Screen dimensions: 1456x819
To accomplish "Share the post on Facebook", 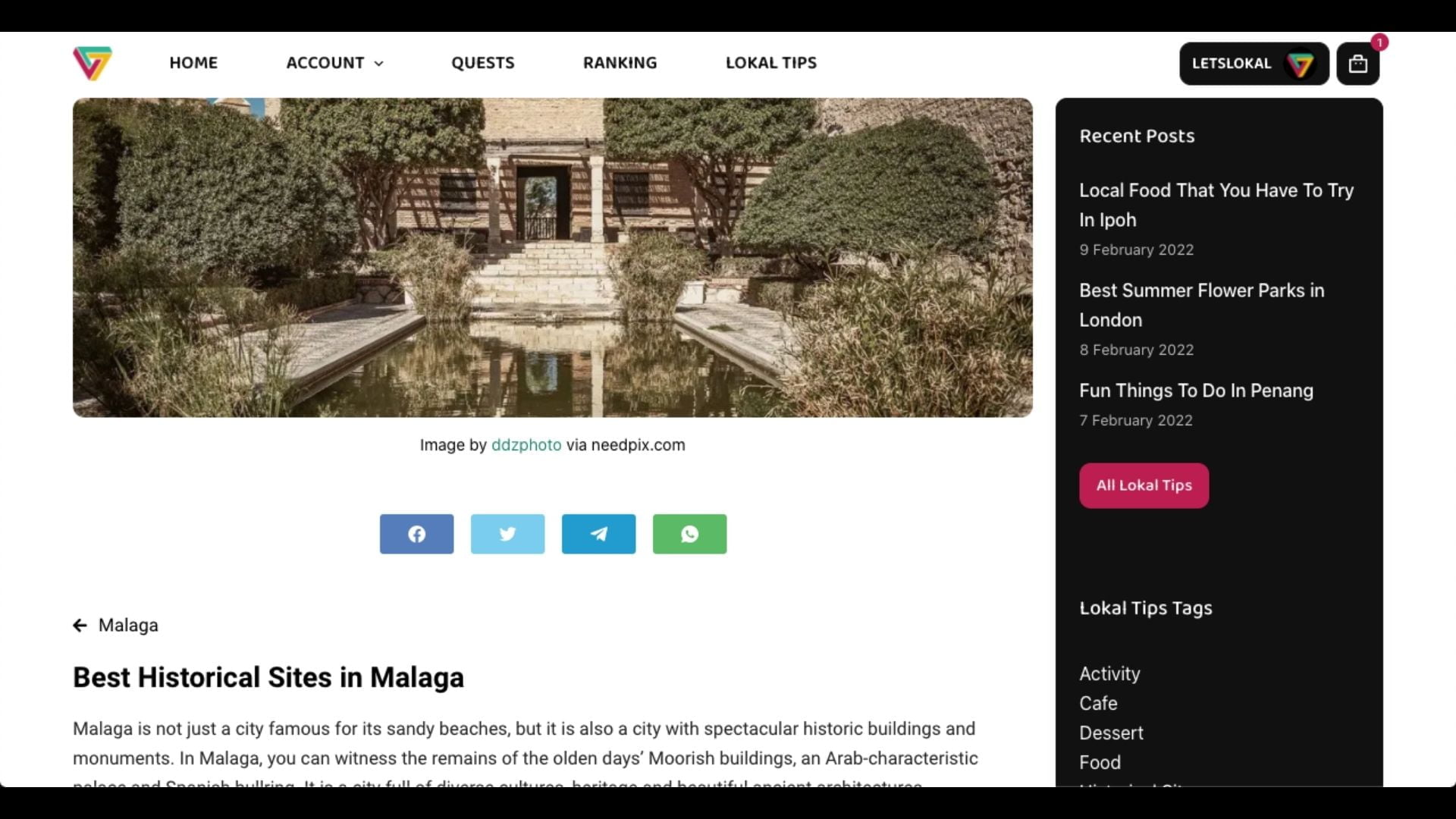I will (416, 534).
